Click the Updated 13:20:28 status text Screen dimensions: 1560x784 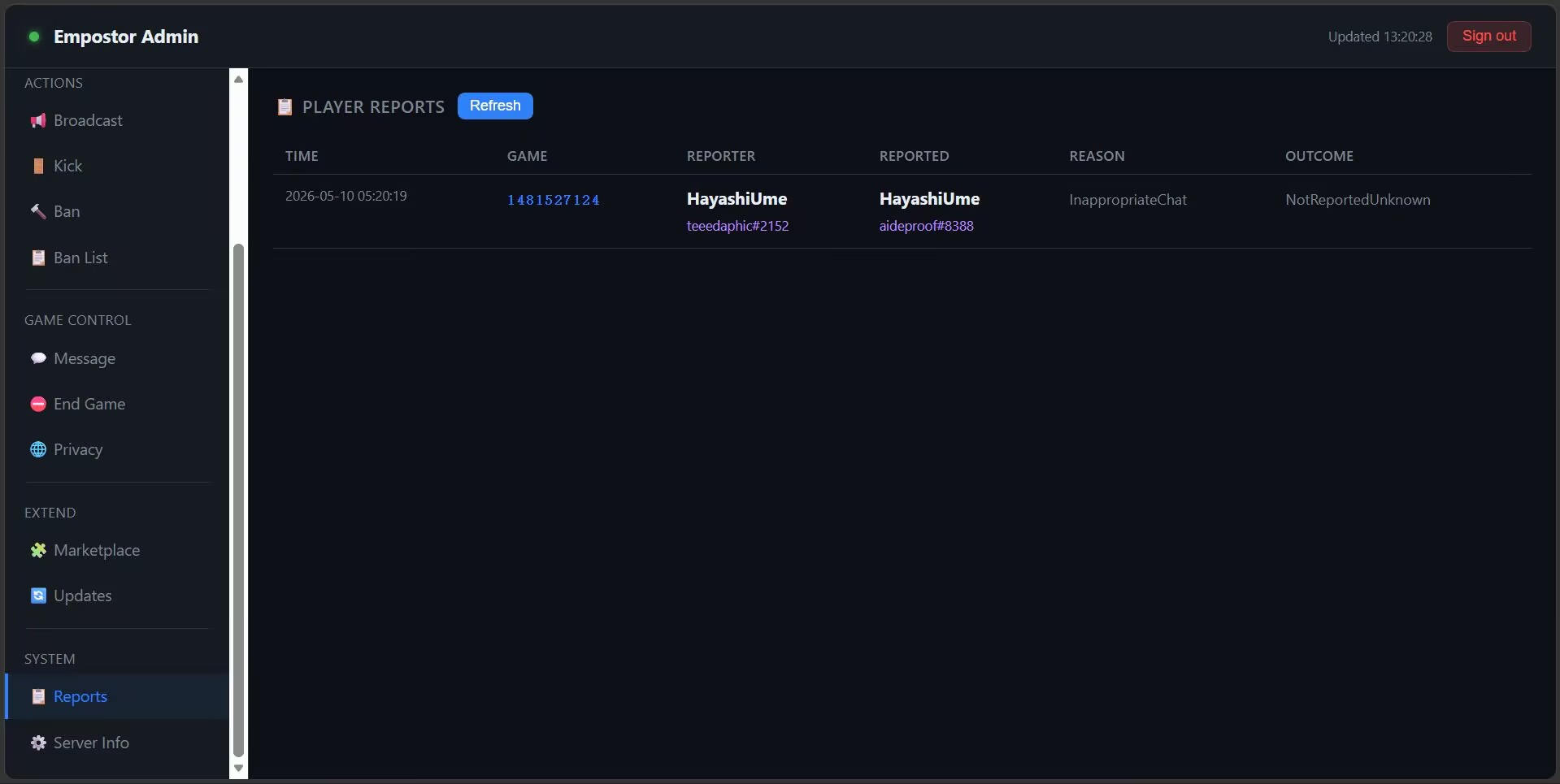pyautogui.click(x=1380, y=37)
